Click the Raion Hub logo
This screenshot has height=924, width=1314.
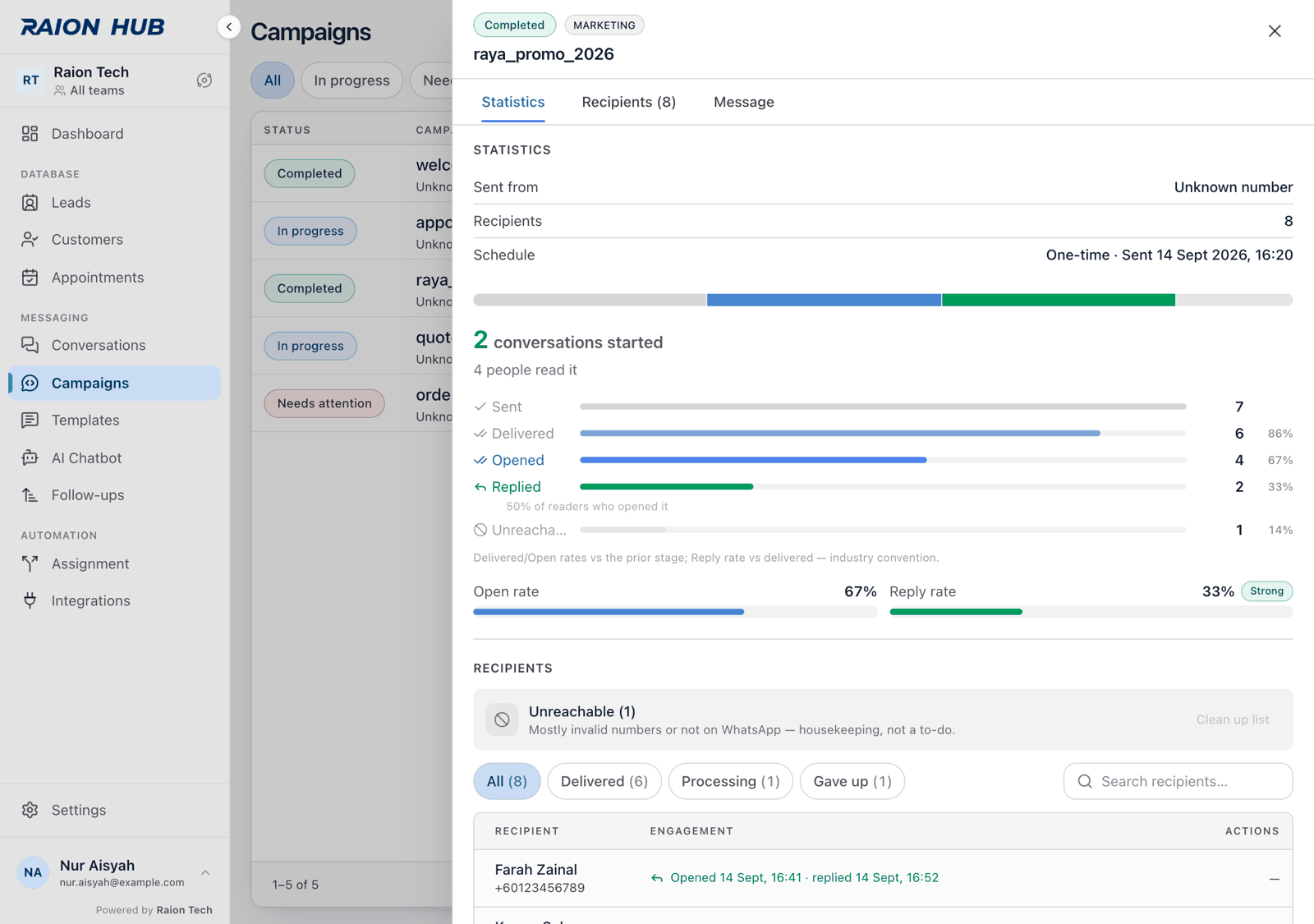click(93, 27)
